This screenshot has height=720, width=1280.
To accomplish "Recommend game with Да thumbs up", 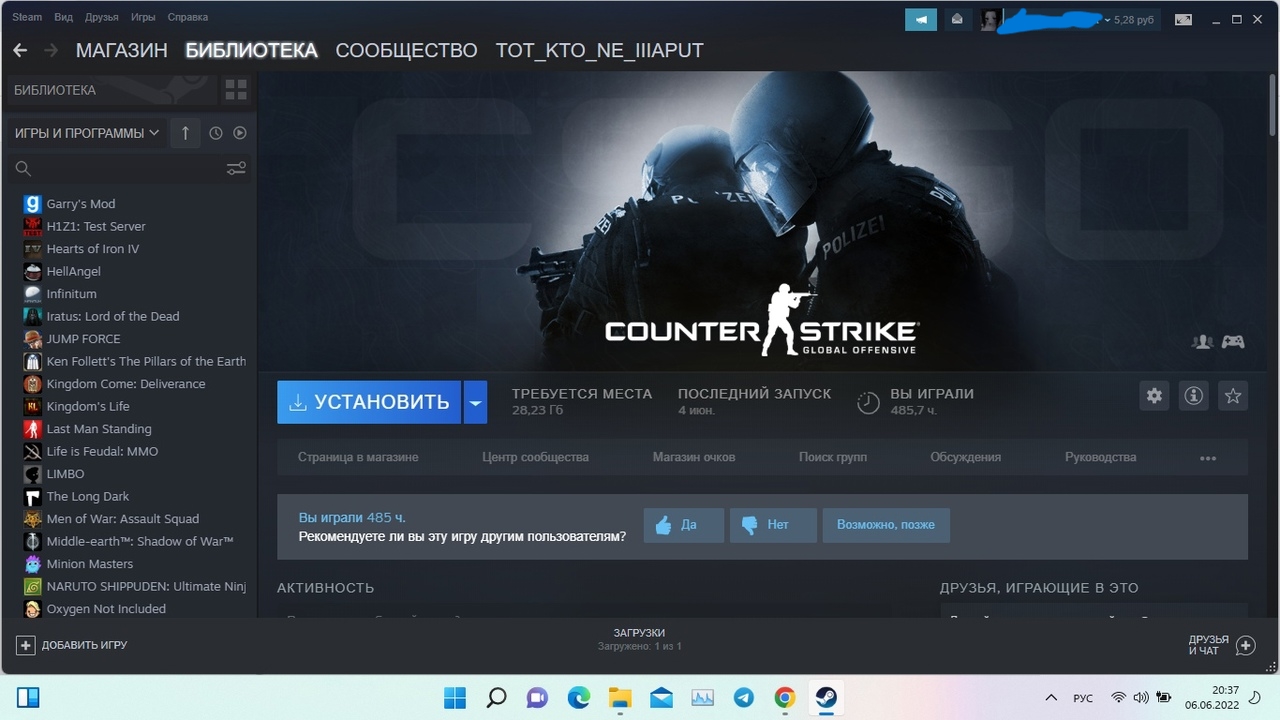I will pos(684,525).
